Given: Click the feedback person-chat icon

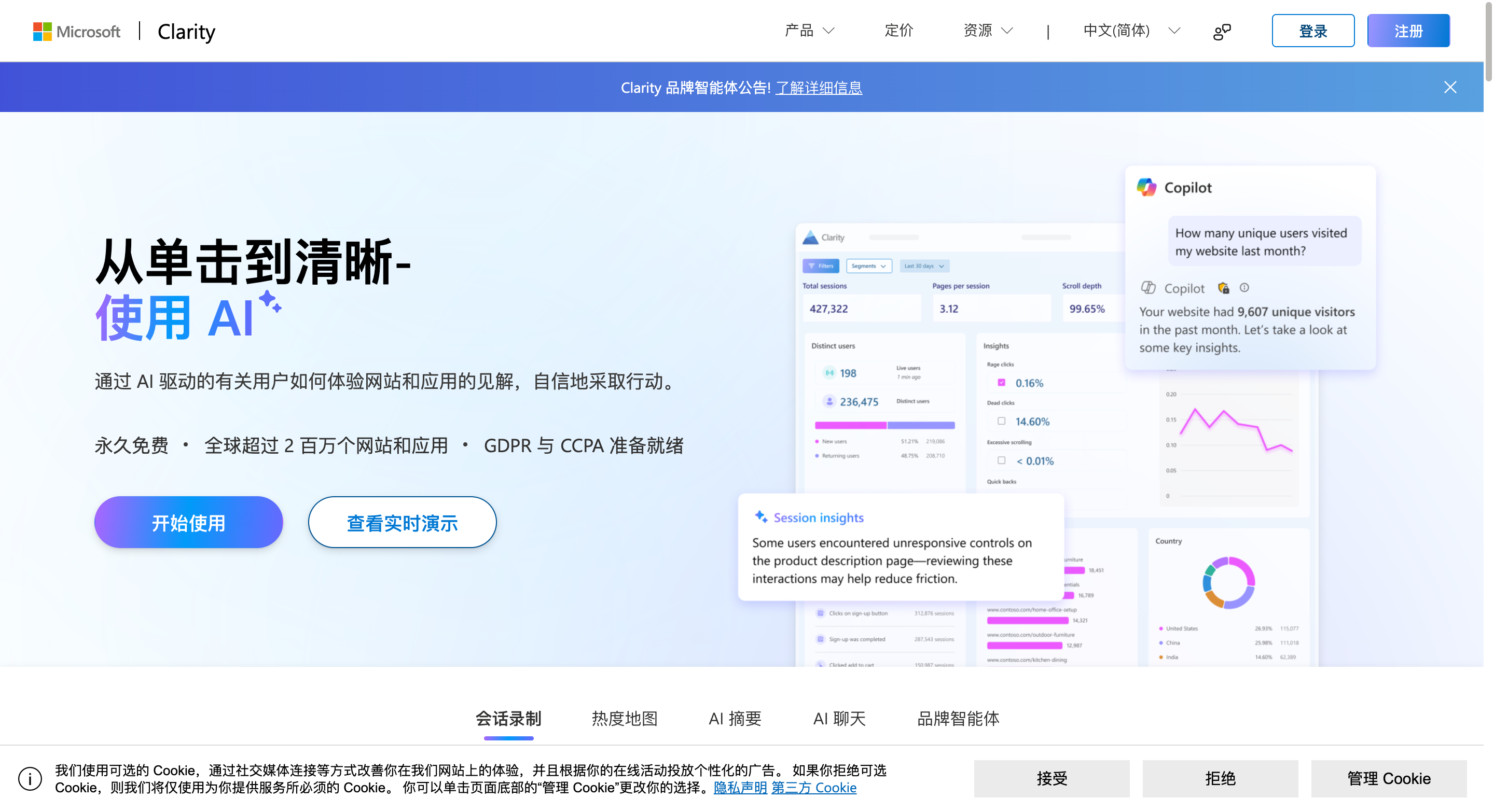Looking at the screenshot, I should click(x=1222, y=31).
